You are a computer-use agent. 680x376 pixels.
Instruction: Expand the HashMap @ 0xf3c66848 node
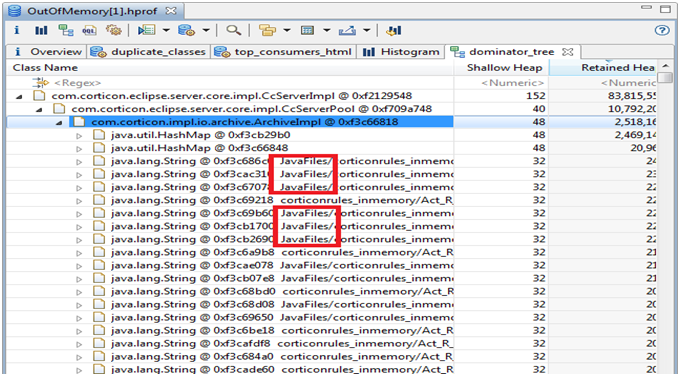point(79,148)
